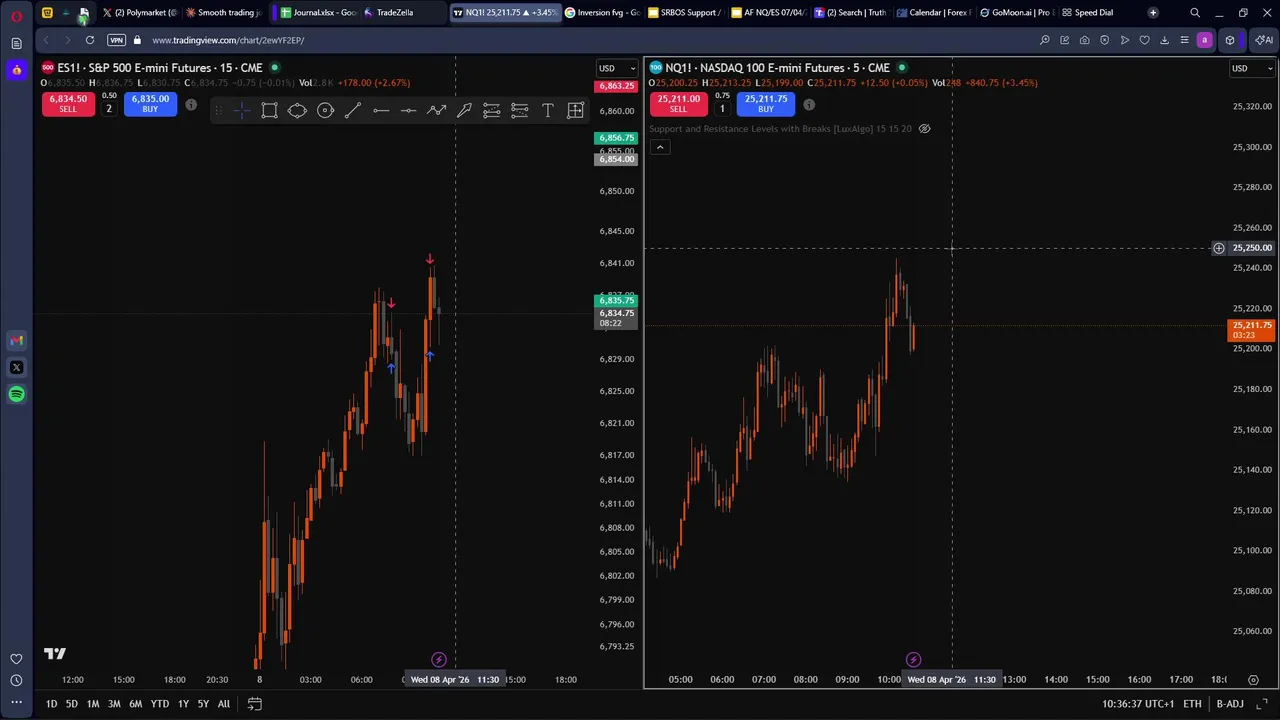Screen dimensions: 1280x720
Task: Switch to Calendar Forex browser tab
Action: tap(932, 13)
